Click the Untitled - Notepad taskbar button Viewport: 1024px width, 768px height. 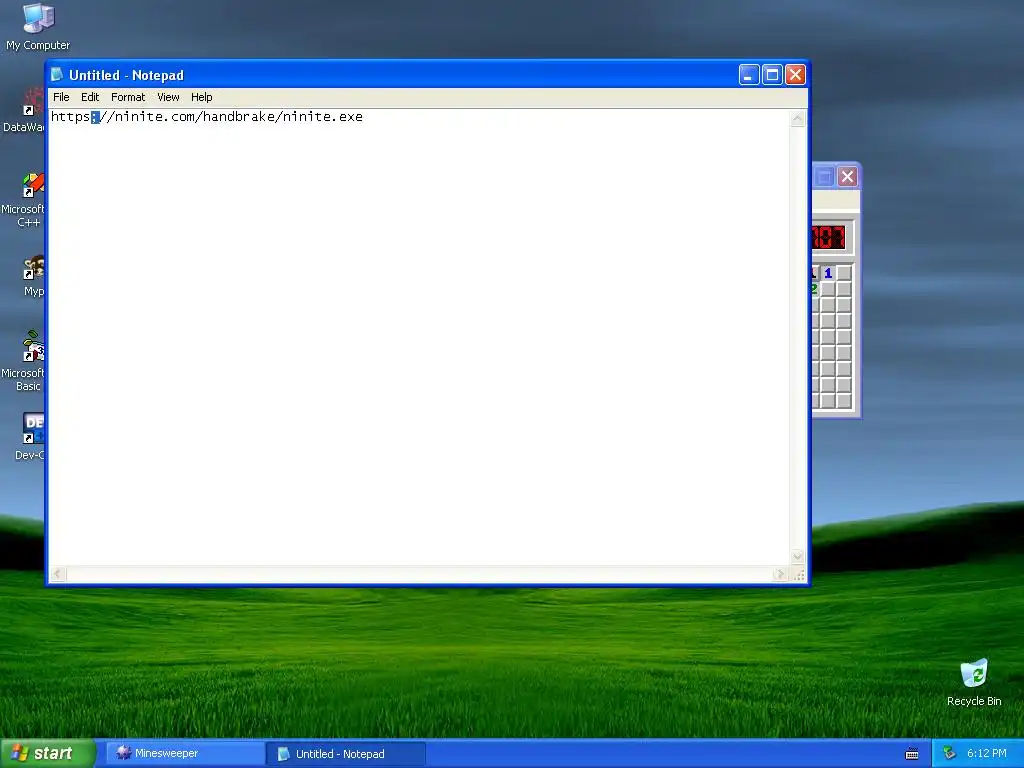pos(345,754)
